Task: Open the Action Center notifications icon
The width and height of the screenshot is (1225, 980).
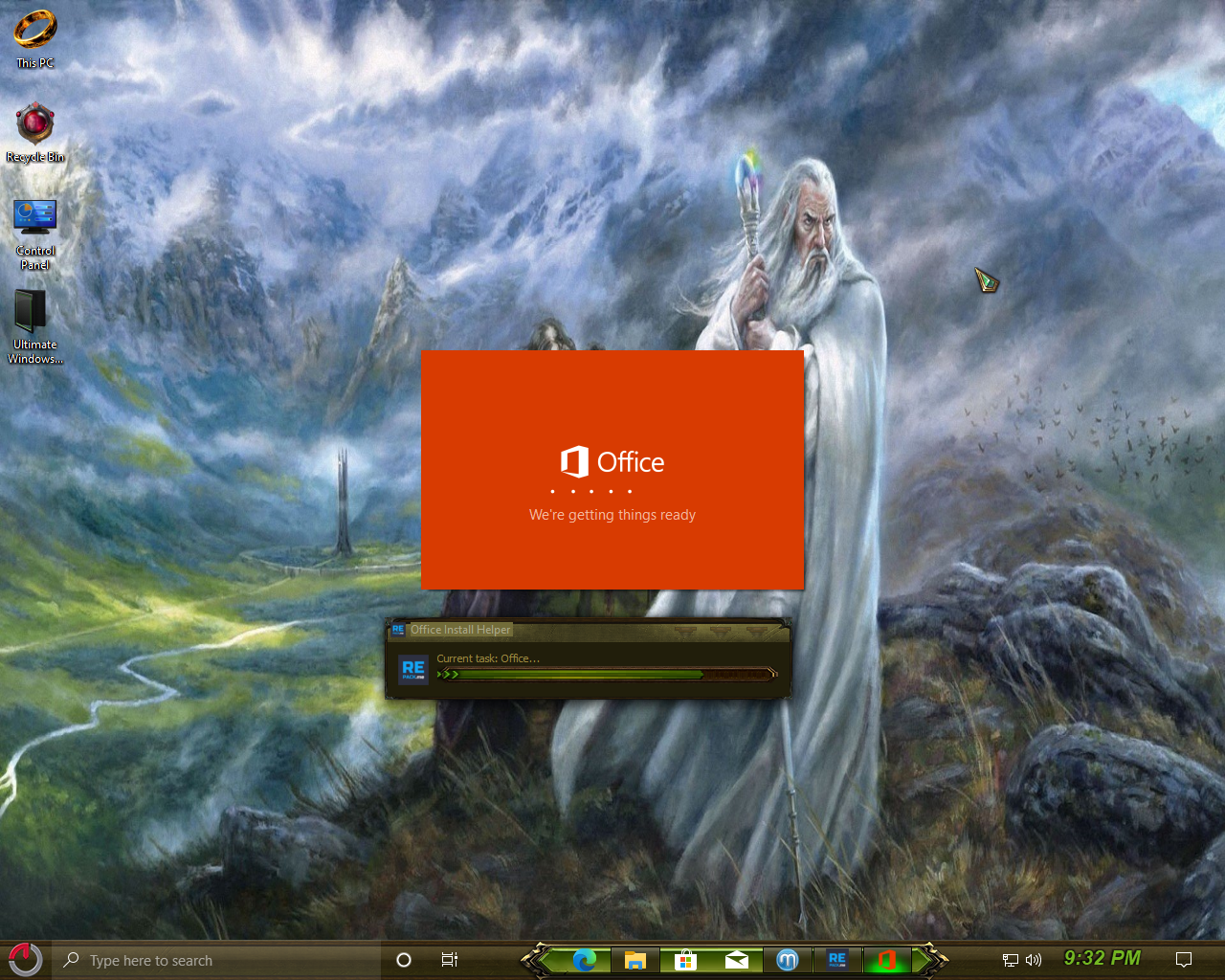Action: click(x=1184, y=960)
